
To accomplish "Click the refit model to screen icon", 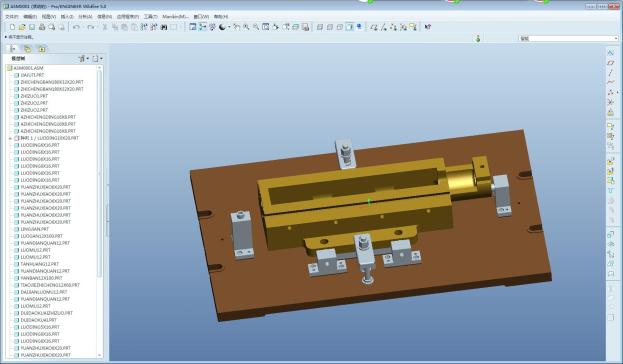I will [266, 27].
